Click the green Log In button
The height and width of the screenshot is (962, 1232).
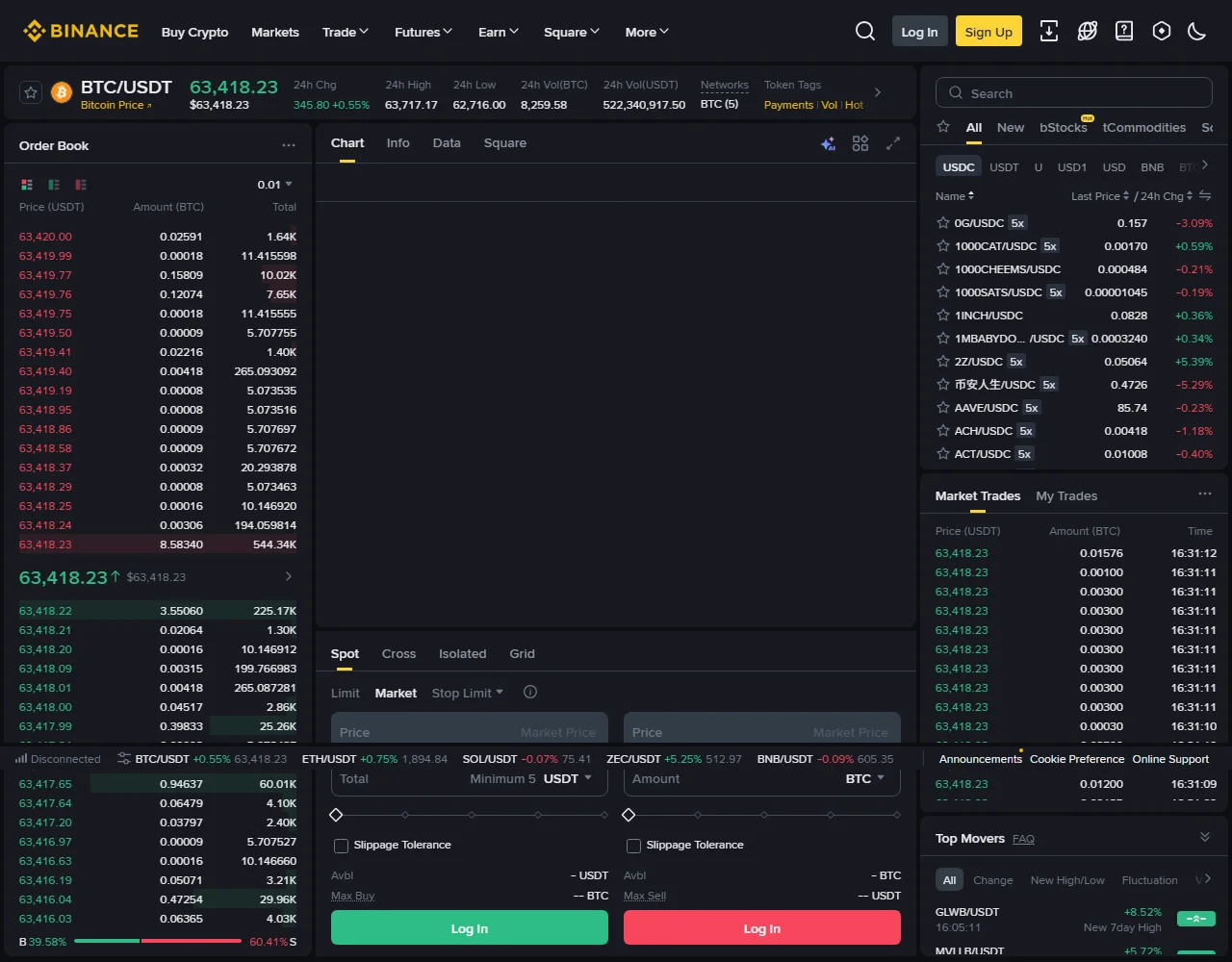pos(470,928)
